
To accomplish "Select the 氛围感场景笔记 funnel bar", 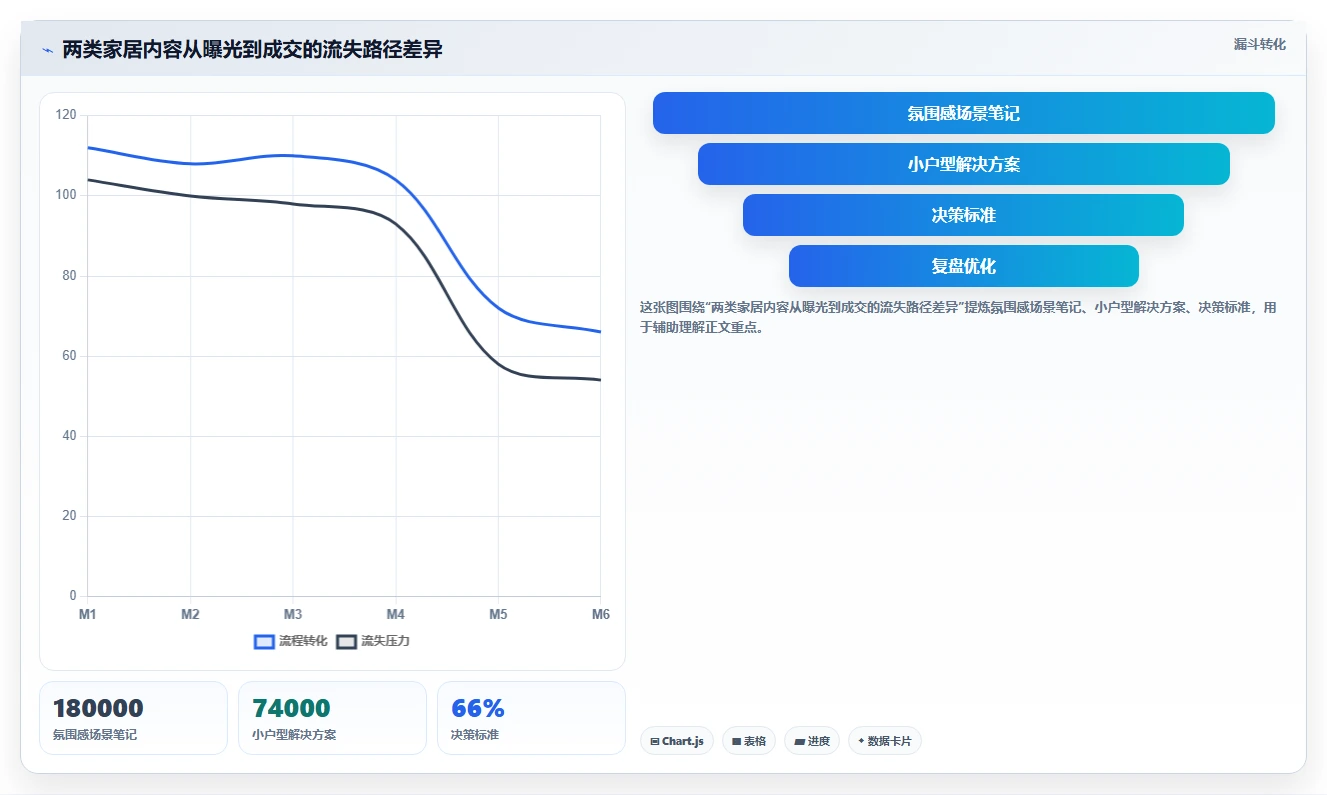I will click(963, 113).
